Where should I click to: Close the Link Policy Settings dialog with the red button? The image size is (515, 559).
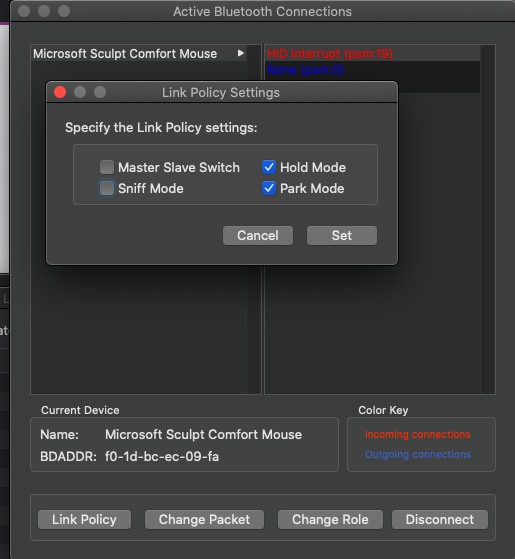pos(60,92)
